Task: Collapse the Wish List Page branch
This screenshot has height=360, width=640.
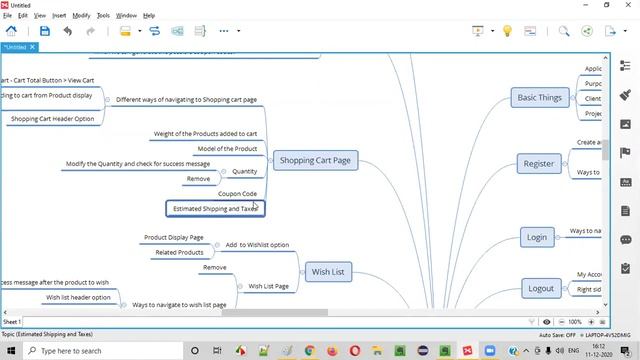Action: tap(240, 287)
